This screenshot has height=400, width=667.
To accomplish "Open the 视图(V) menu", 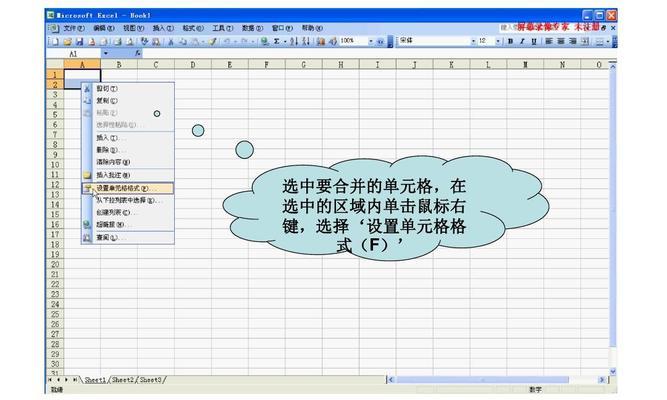I will [x=134, y=28].
